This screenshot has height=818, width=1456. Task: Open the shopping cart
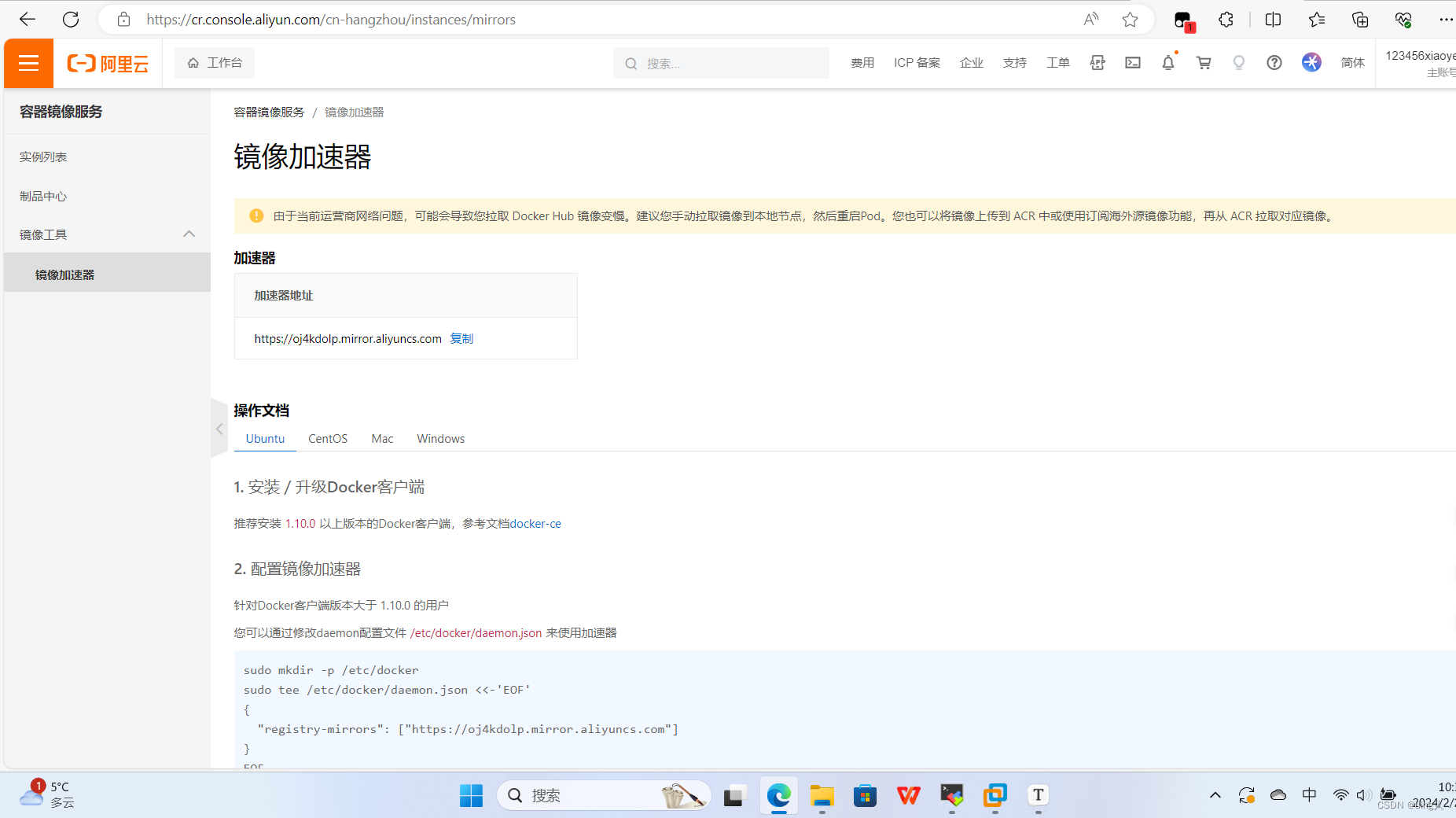[x=1204, y=63]
